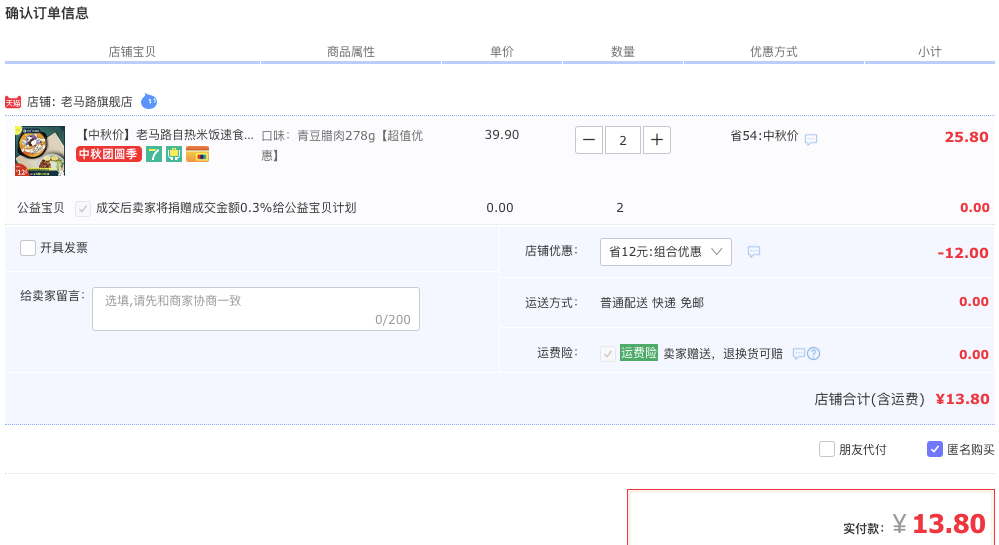
Task: Toggle the 公益宝贝 donation checkbox
Action: 83,208
